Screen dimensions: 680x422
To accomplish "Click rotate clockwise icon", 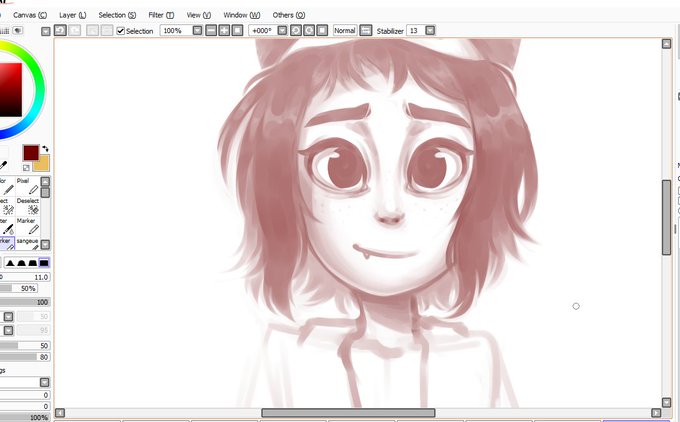I will click(309, 30).
